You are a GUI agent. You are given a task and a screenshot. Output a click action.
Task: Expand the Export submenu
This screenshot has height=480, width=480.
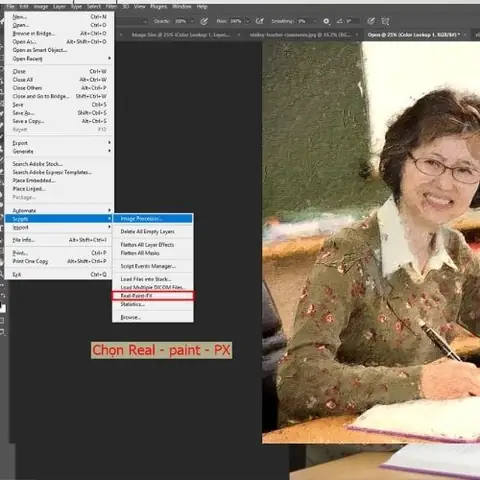coord(60,143)
